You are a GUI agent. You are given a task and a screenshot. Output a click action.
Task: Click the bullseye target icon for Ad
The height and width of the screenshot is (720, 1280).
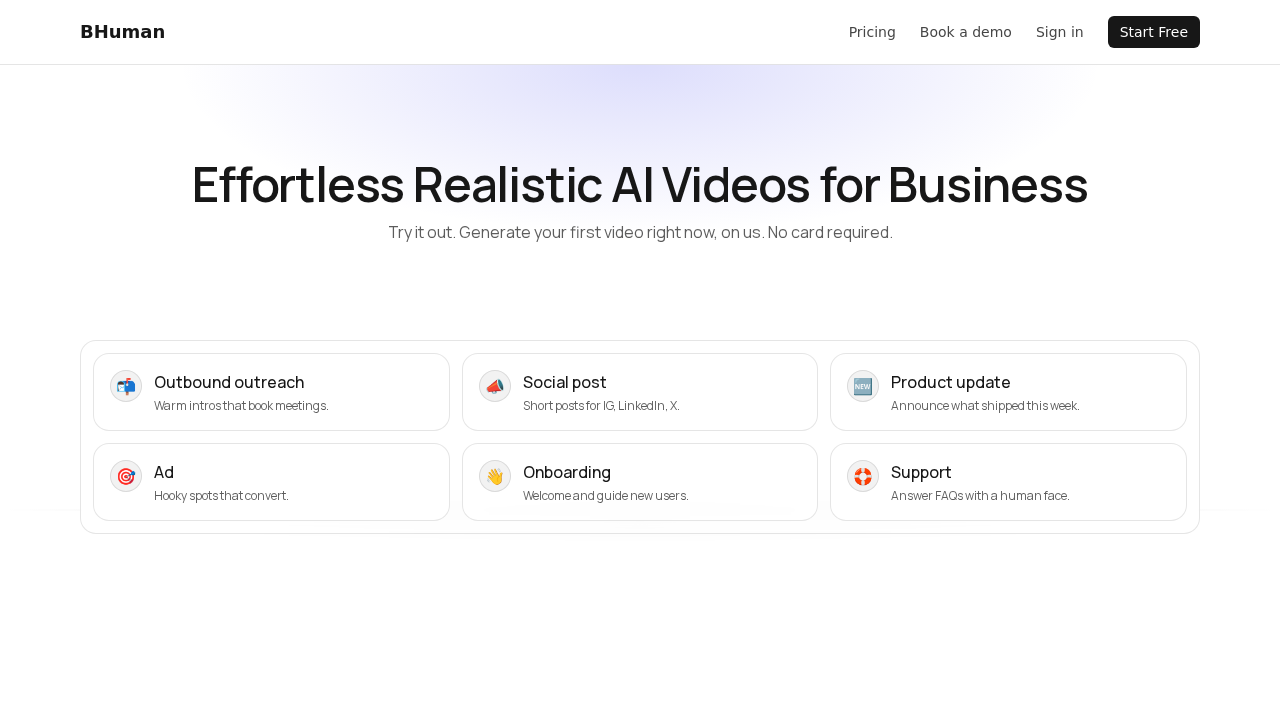(x=126, y=476)
